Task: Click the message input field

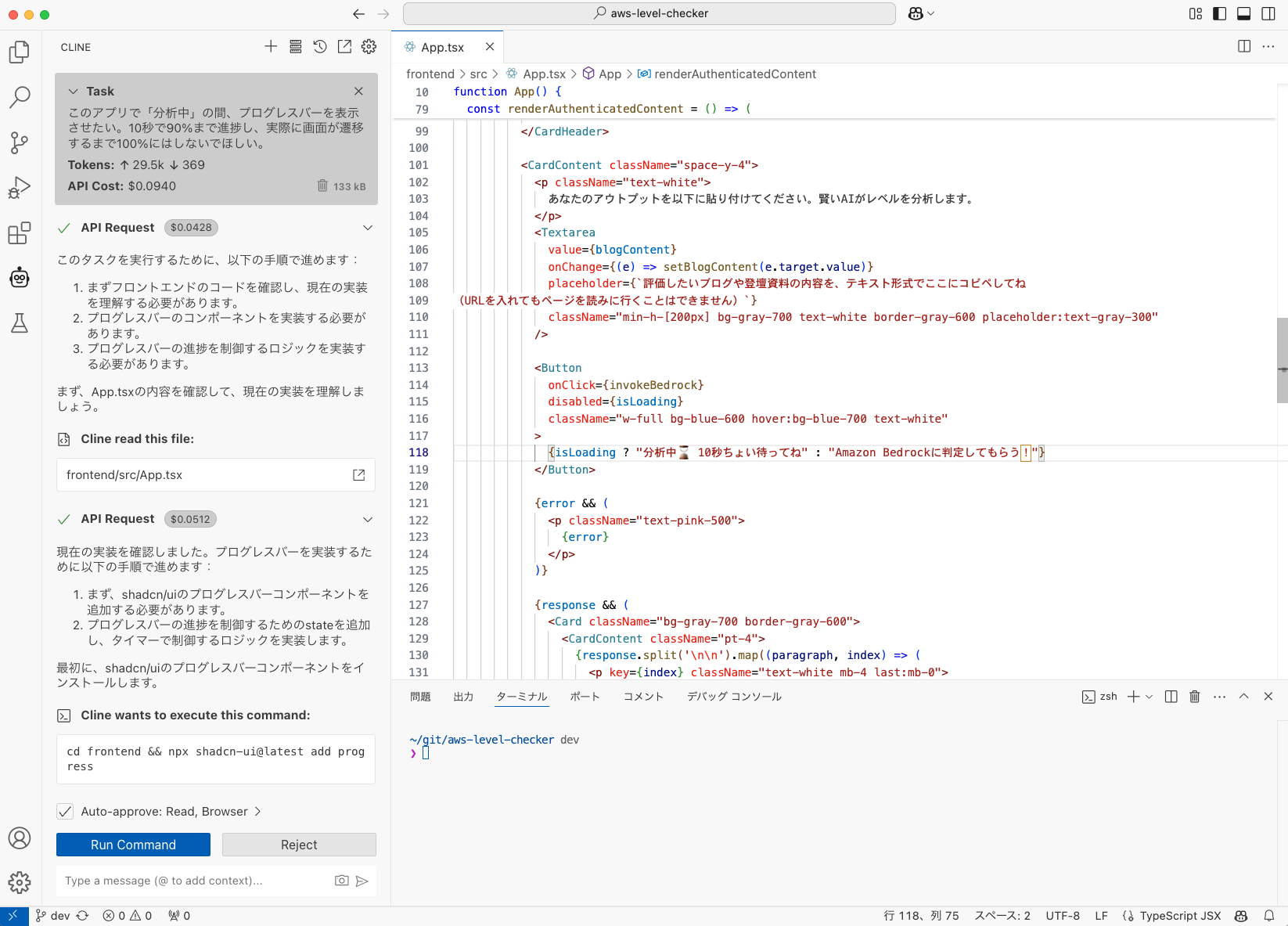Action: (196, 881)
